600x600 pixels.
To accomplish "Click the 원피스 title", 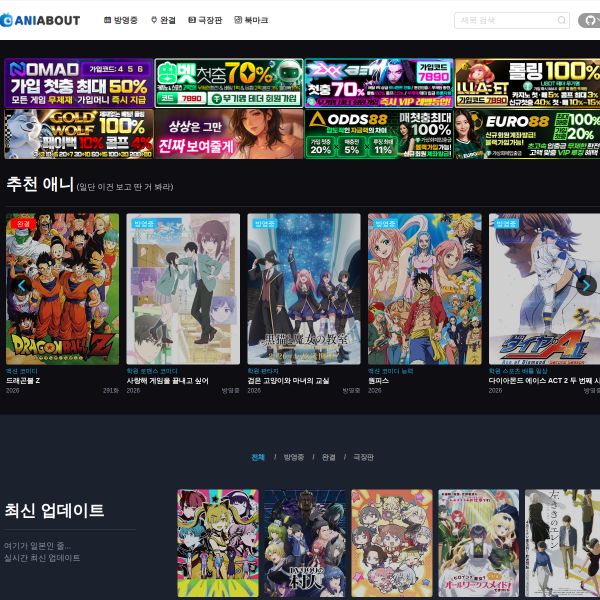I will (x=378, y=381).
